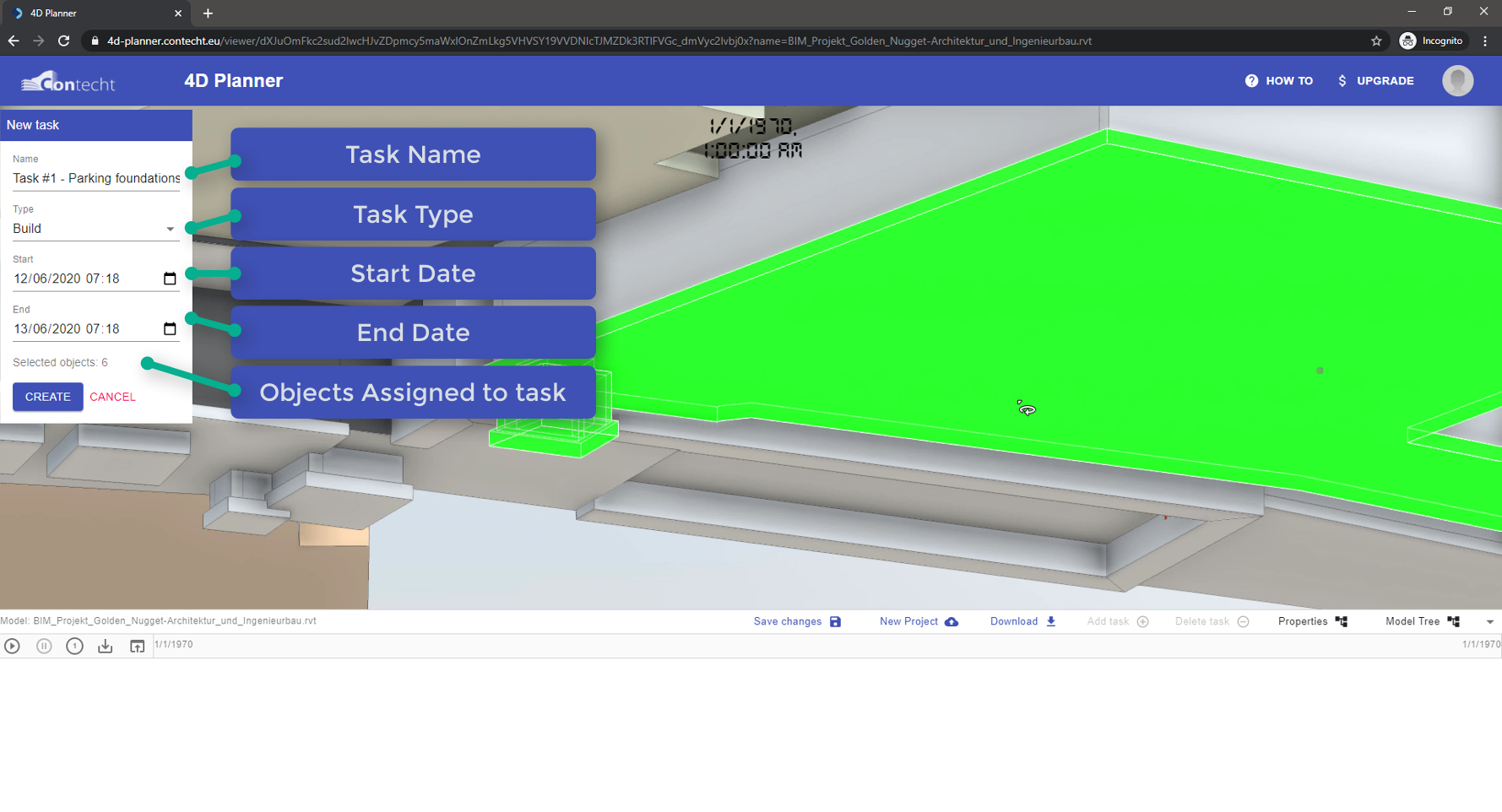Click the upload window icon in playback bar
Screen dimensions: 1502x812
[x=137, y=646]
